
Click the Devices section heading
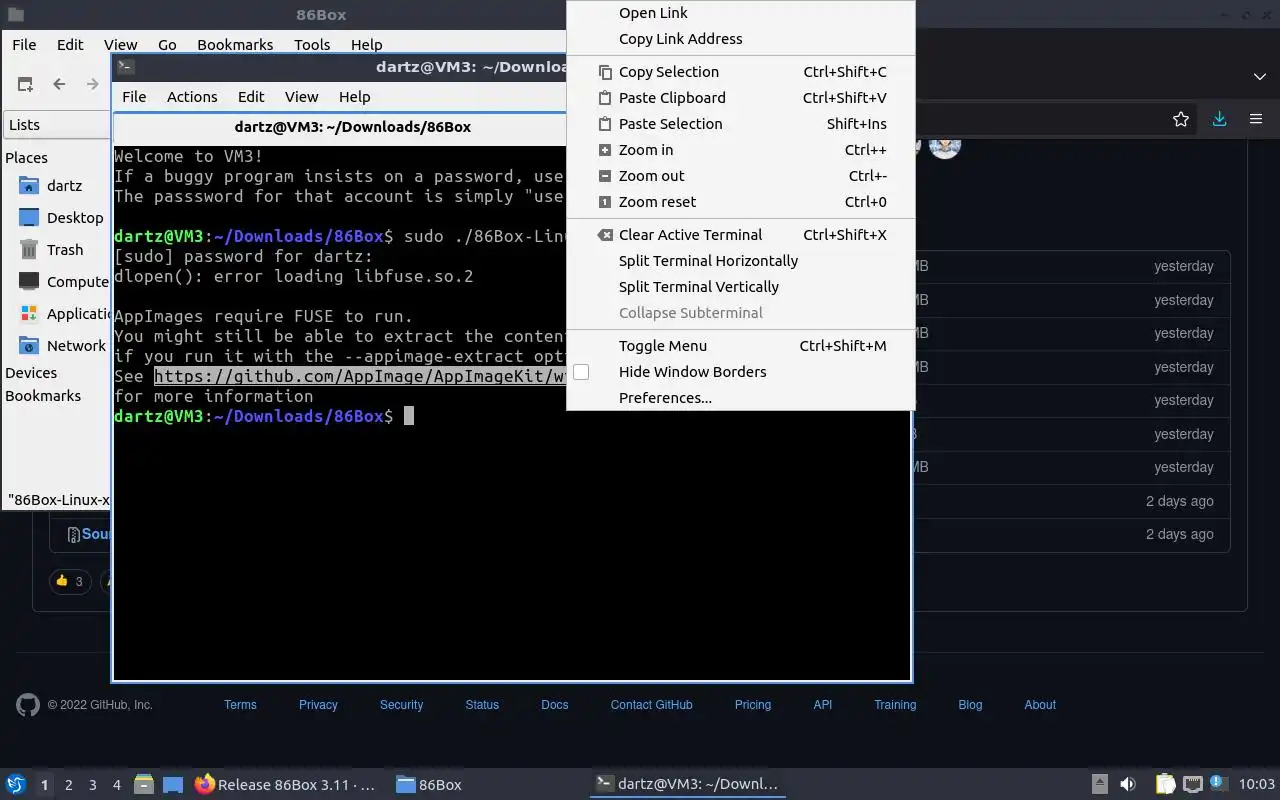[31, 373]
